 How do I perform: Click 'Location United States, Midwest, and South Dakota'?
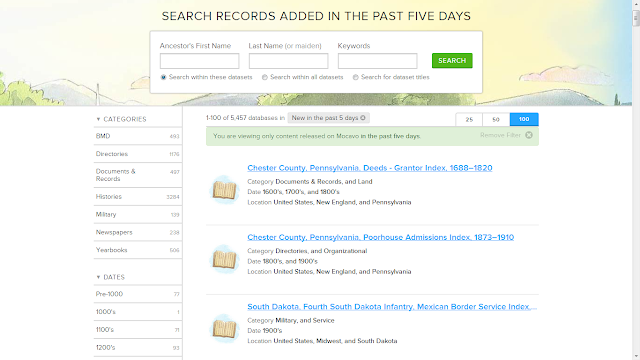(322, 341)
